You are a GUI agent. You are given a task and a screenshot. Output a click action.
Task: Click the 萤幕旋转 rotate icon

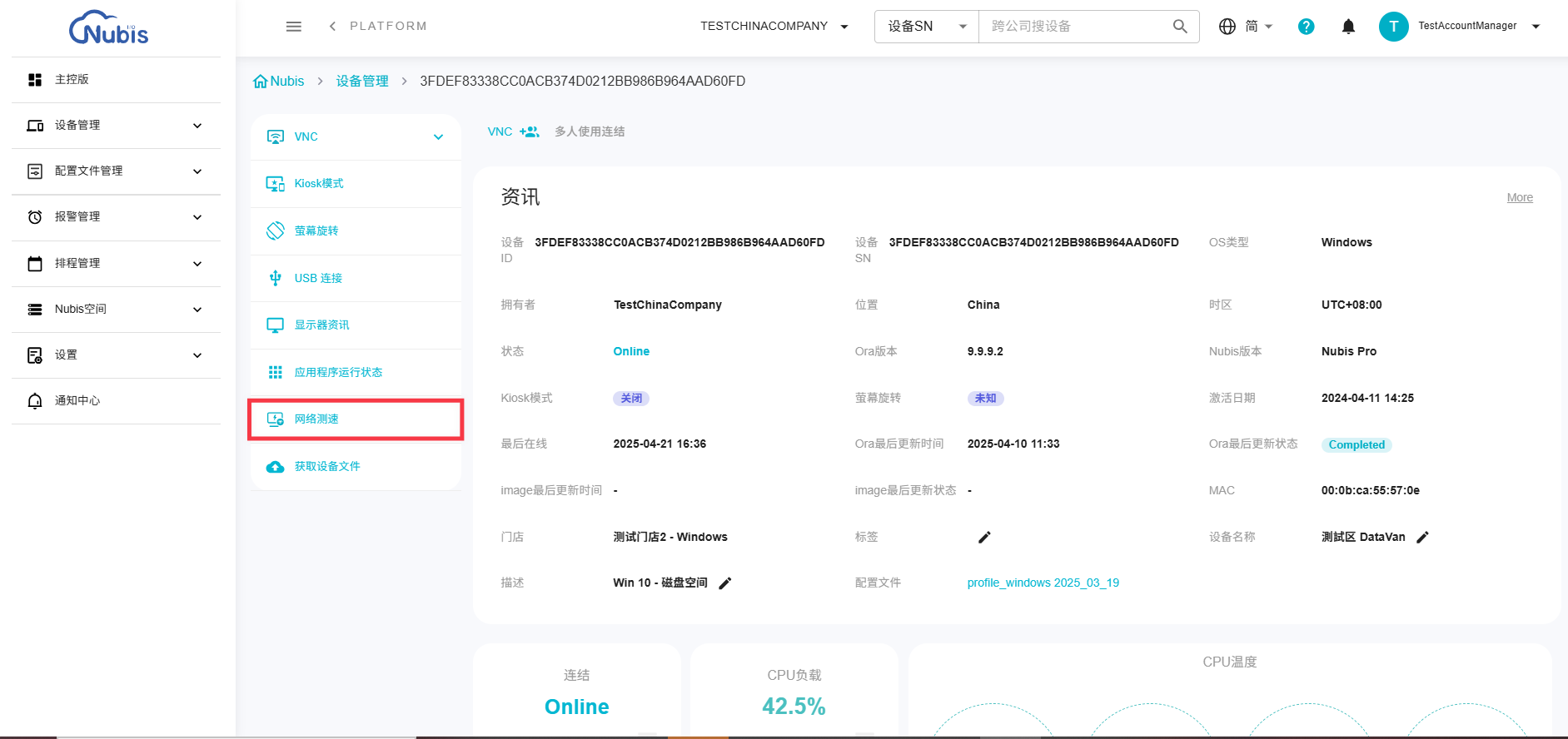275,231
